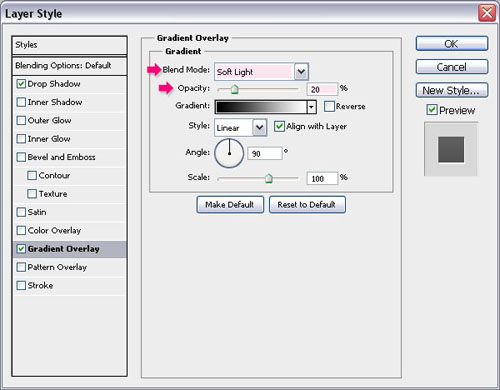Click the Opacity slider thumb
Viewport: 500px width, 390px height.
click(235, 89)
